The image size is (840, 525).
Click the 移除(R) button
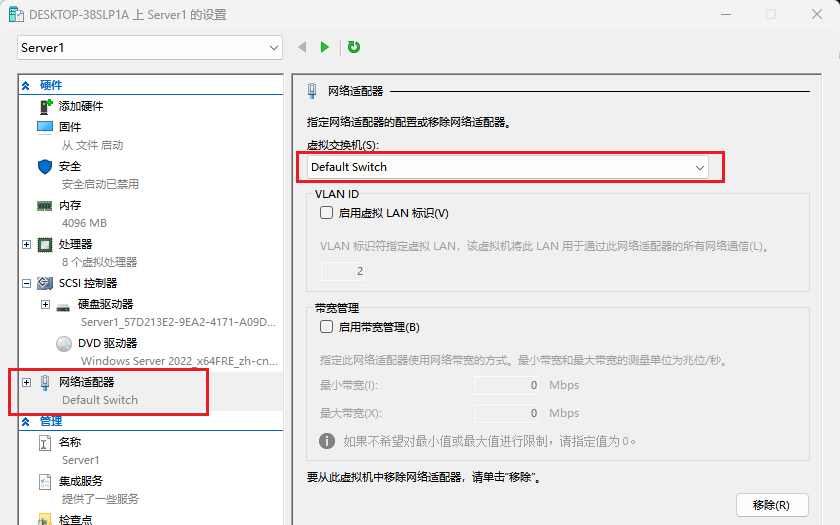point(771,505)
